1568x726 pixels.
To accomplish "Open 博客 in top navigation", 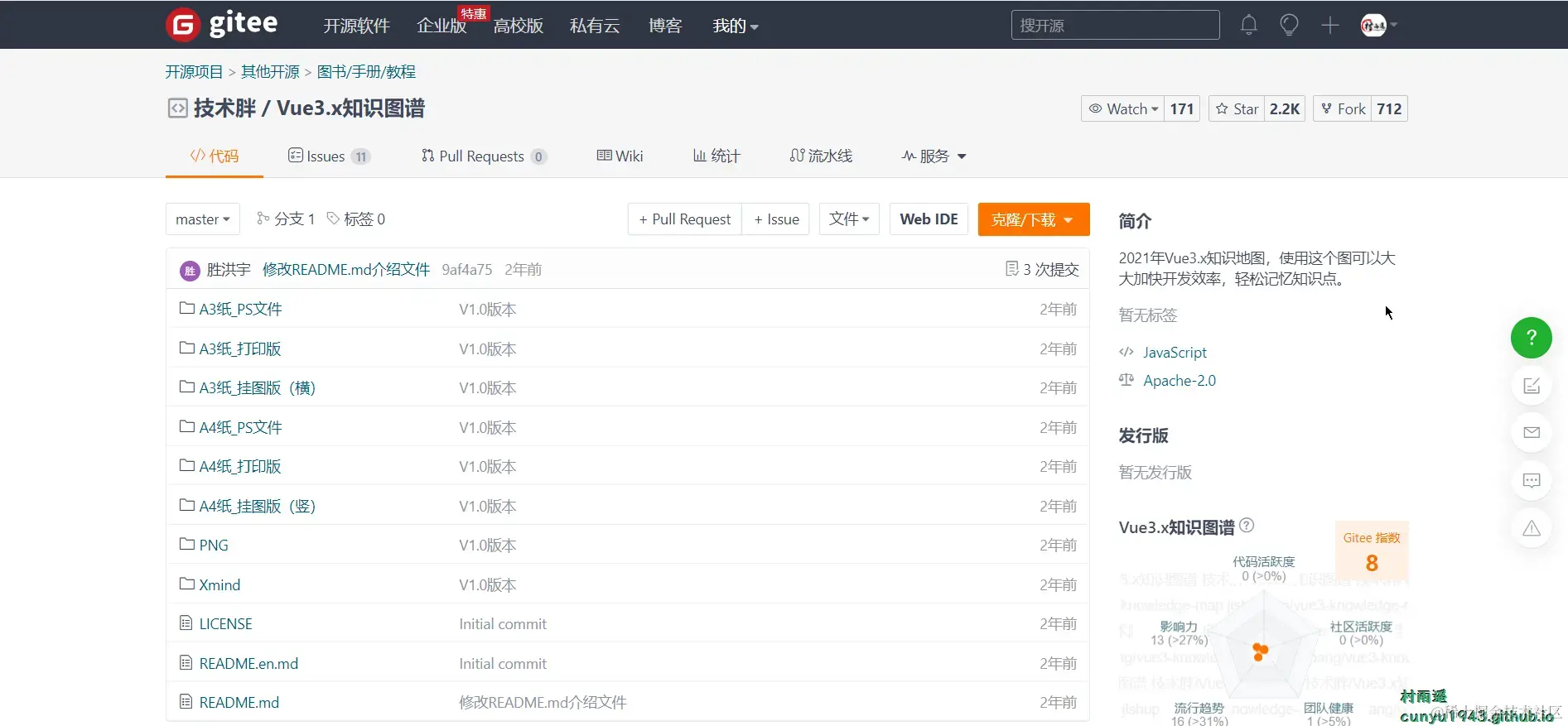I will (665, 26).
